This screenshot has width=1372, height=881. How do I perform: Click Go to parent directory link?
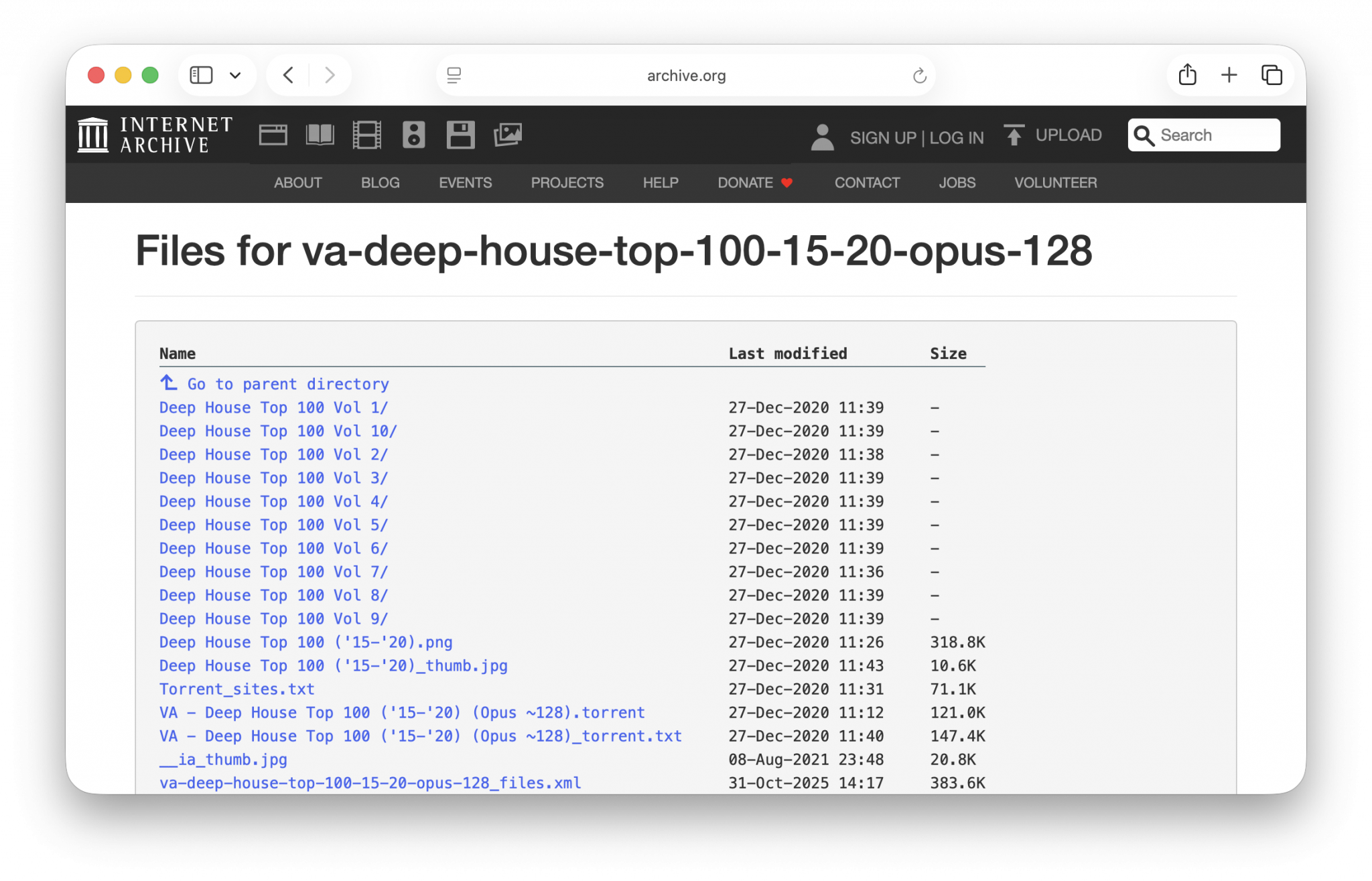click(x=287, y=384)
